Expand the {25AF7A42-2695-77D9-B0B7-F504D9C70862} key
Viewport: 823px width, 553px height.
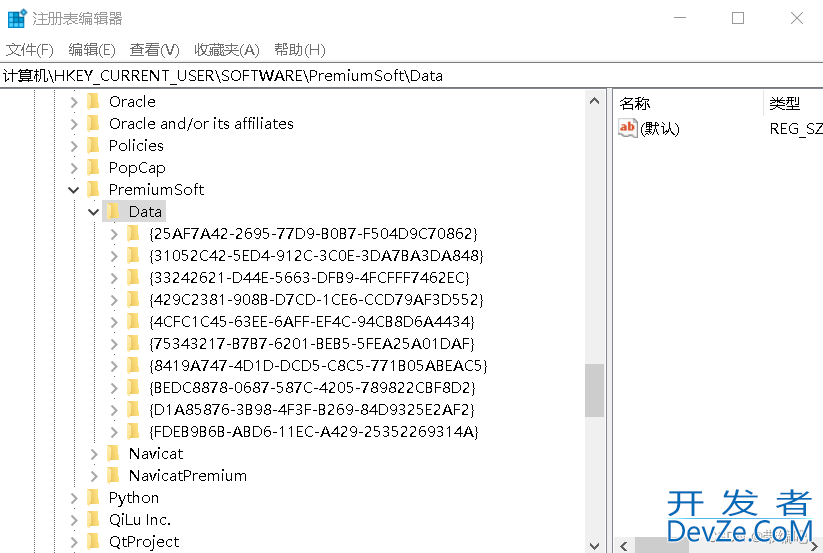[x=114, y=233]
